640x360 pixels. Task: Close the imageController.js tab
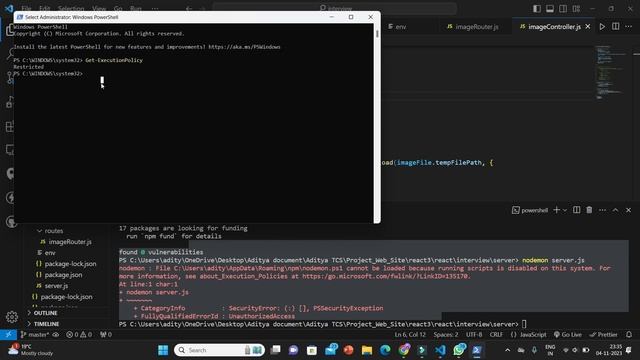pyautogui.click(x=588, y=27)
